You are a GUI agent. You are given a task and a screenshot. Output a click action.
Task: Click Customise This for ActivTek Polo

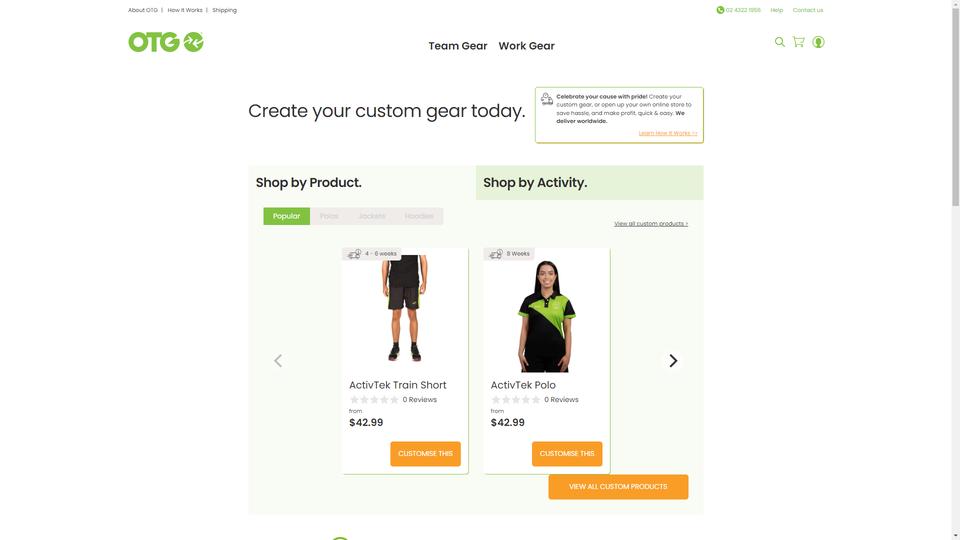coord(567,454)
